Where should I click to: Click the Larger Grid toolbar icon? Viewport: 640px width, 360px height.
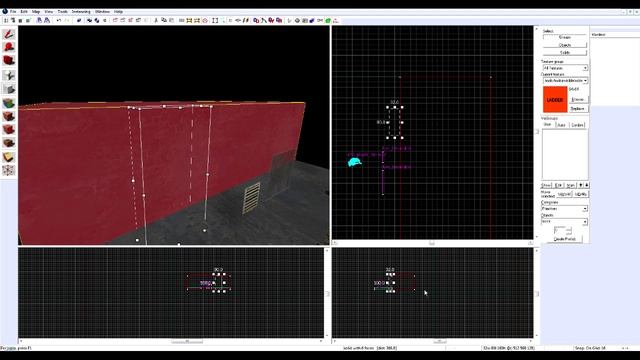(29, 20)
